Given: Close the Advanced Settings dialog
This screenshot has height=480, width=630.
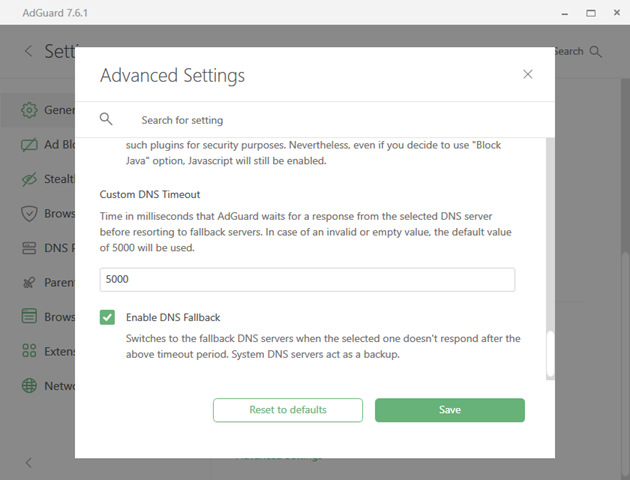Looking at the screenshot, I should 528,74.
